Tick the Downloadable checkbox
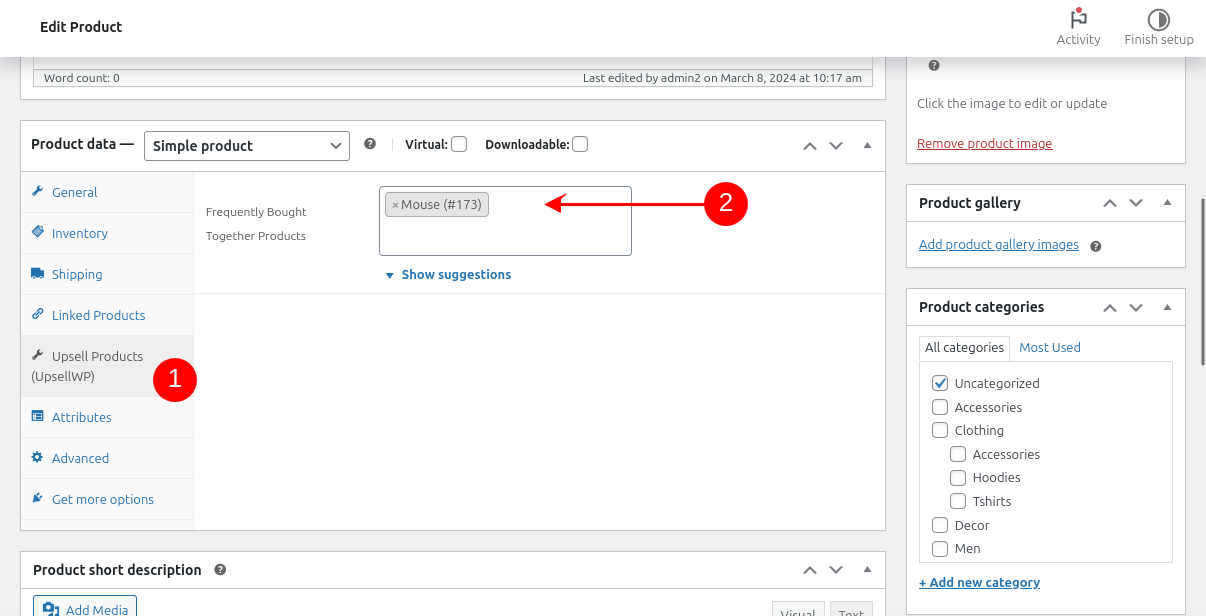The image size is (1206, 616). [x=580, y=144]
